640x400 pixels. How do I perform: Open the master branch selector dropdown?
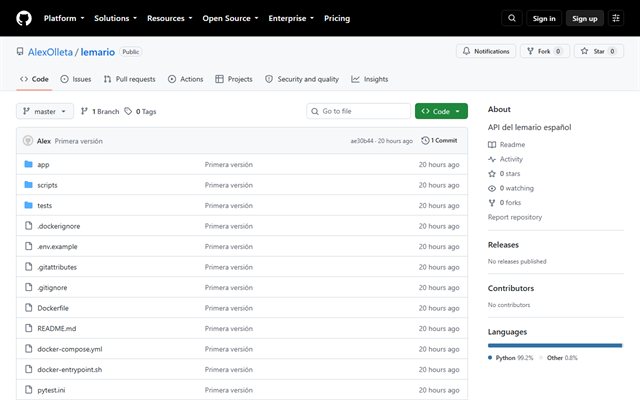coord(45,111)
